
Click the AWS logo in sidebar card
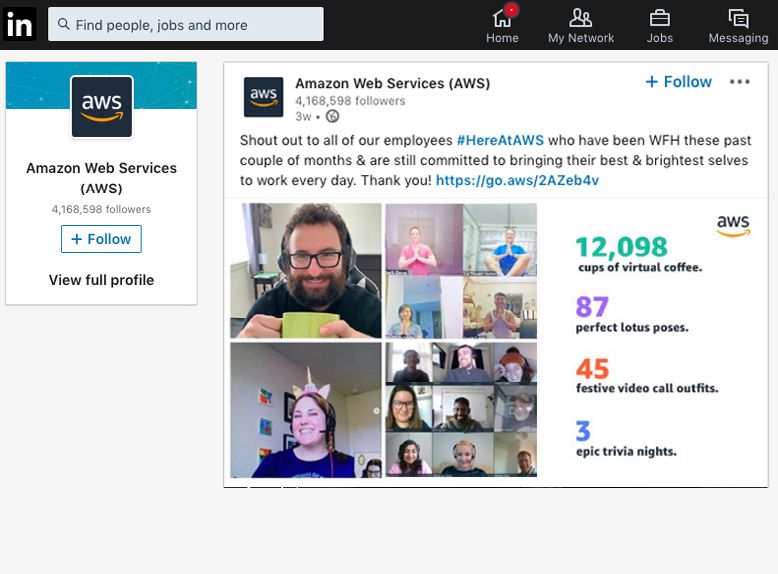coord(101,106)
